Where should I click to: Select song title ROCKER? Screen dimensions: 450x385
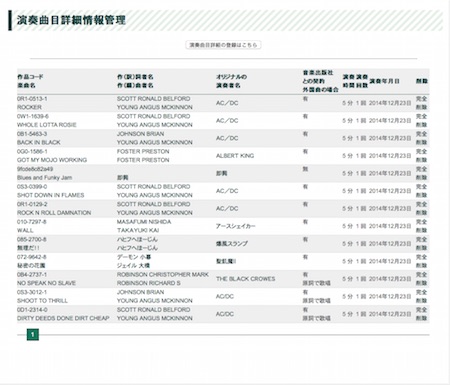29,107
